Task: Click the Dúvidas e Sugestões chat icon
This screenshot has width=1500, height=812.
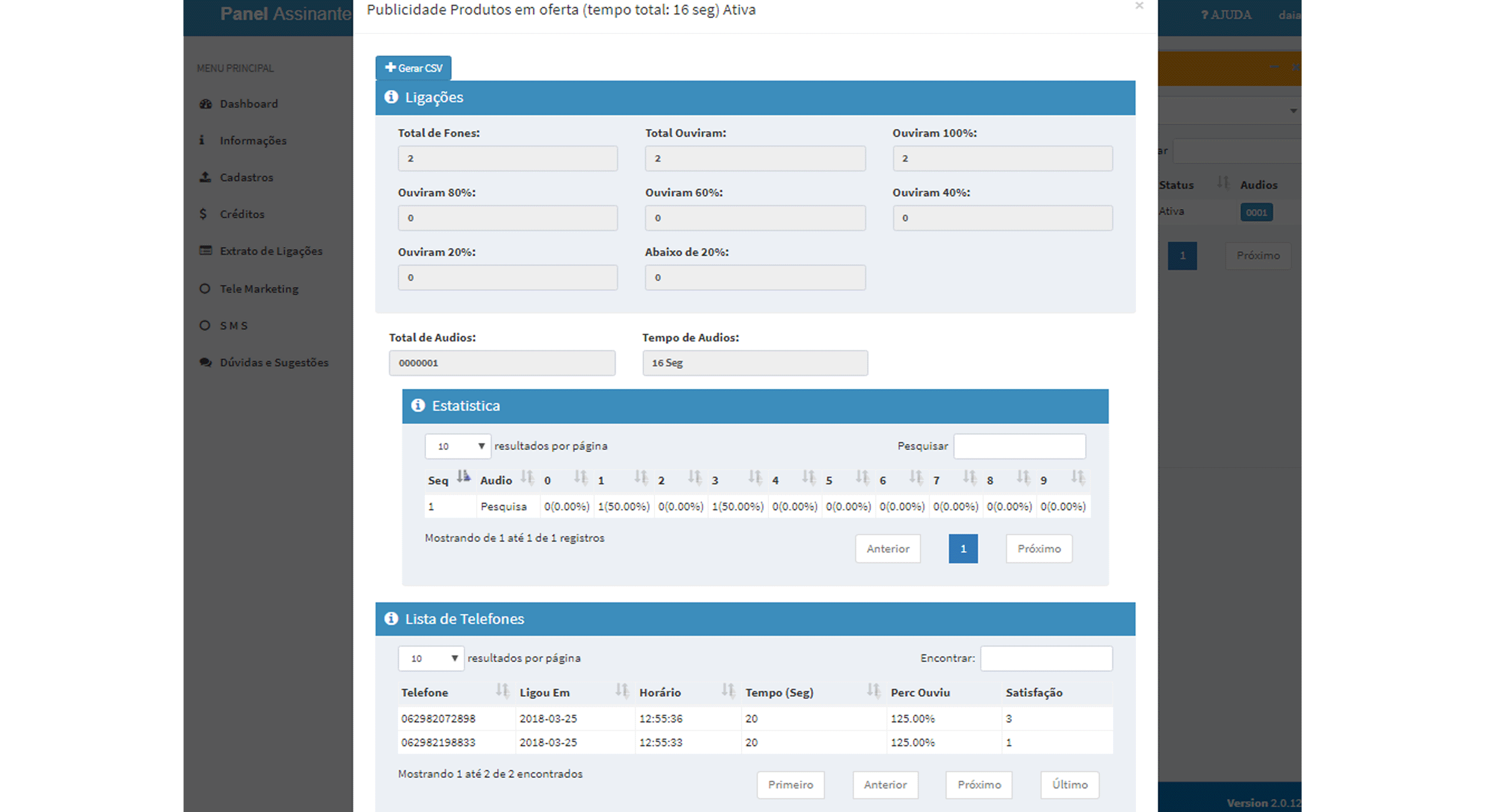Action: point(205,362)
